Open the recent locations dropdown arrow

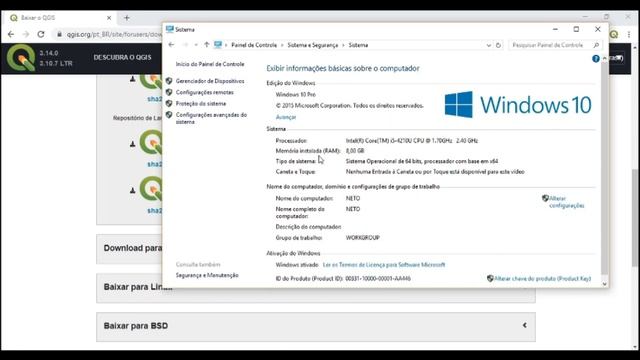[x=196, y=45]
